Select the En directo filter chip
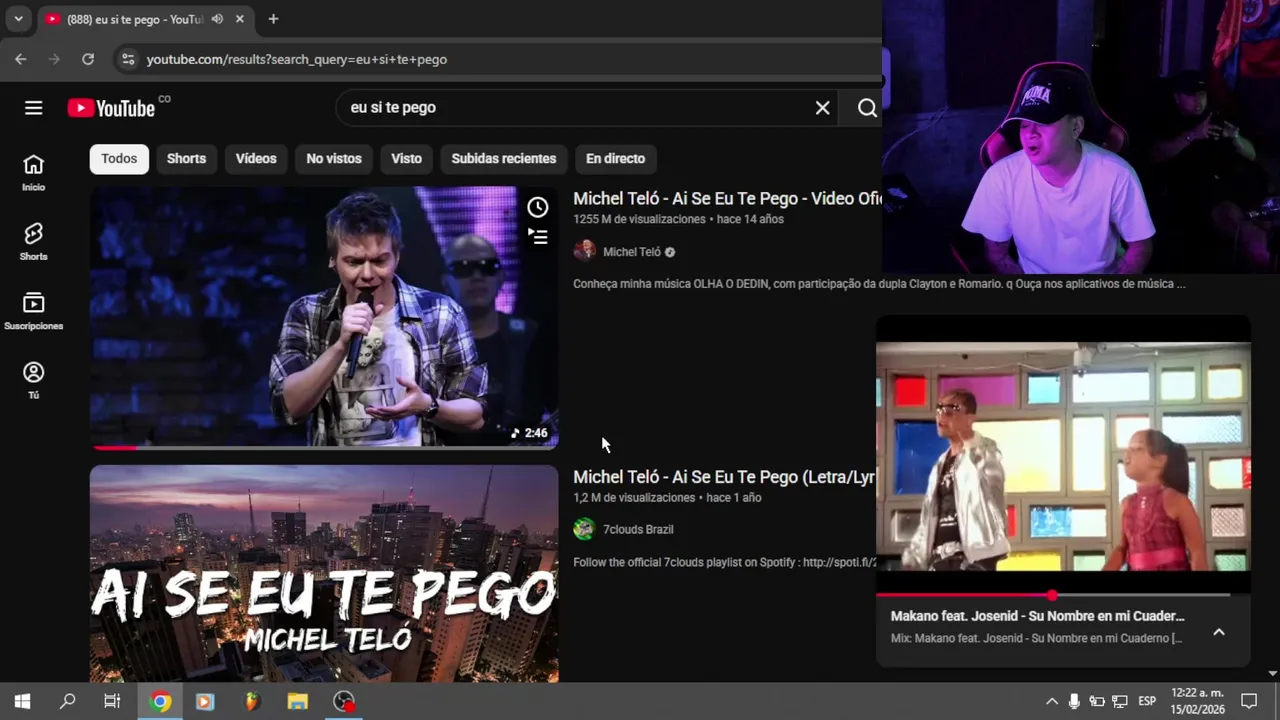This screenshot has height=720, width=1280. pos(615,159)
